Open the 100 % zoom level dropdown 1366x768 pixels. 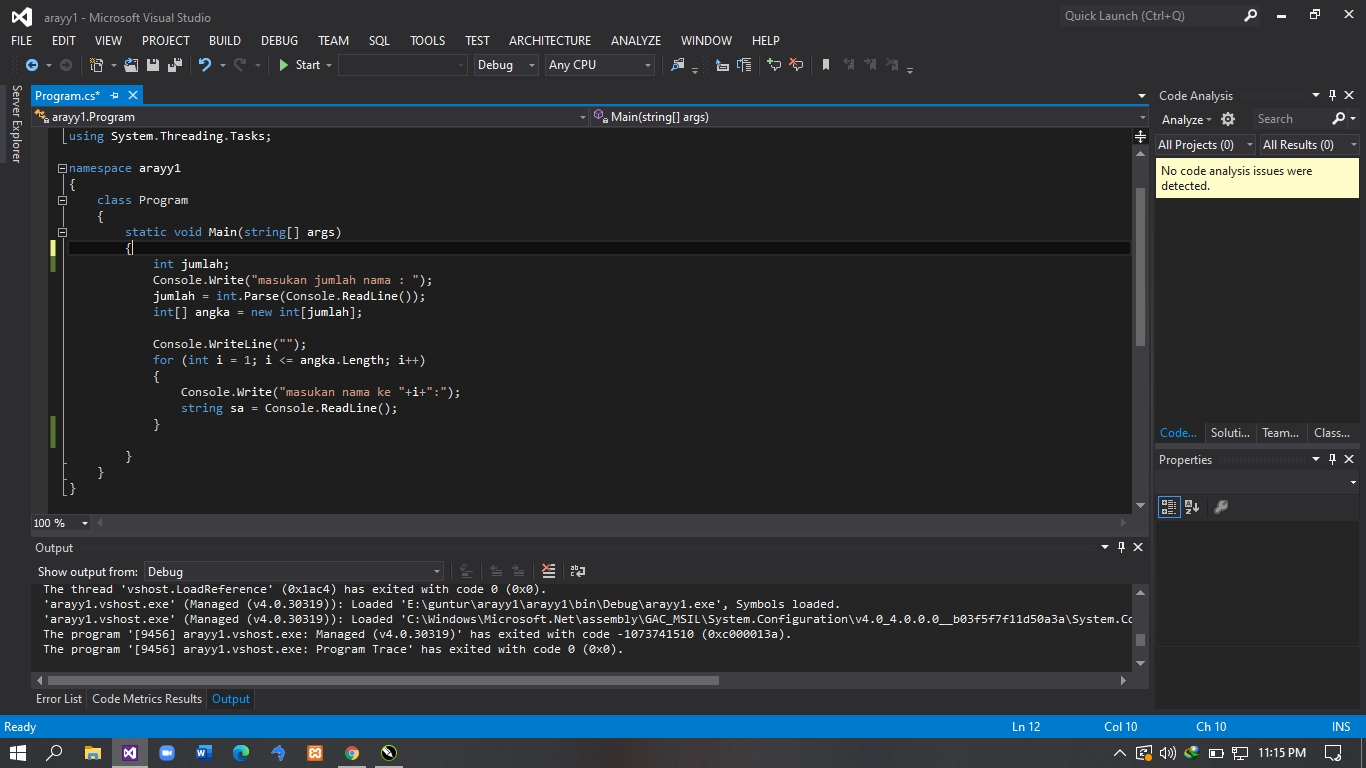(61, 523)
